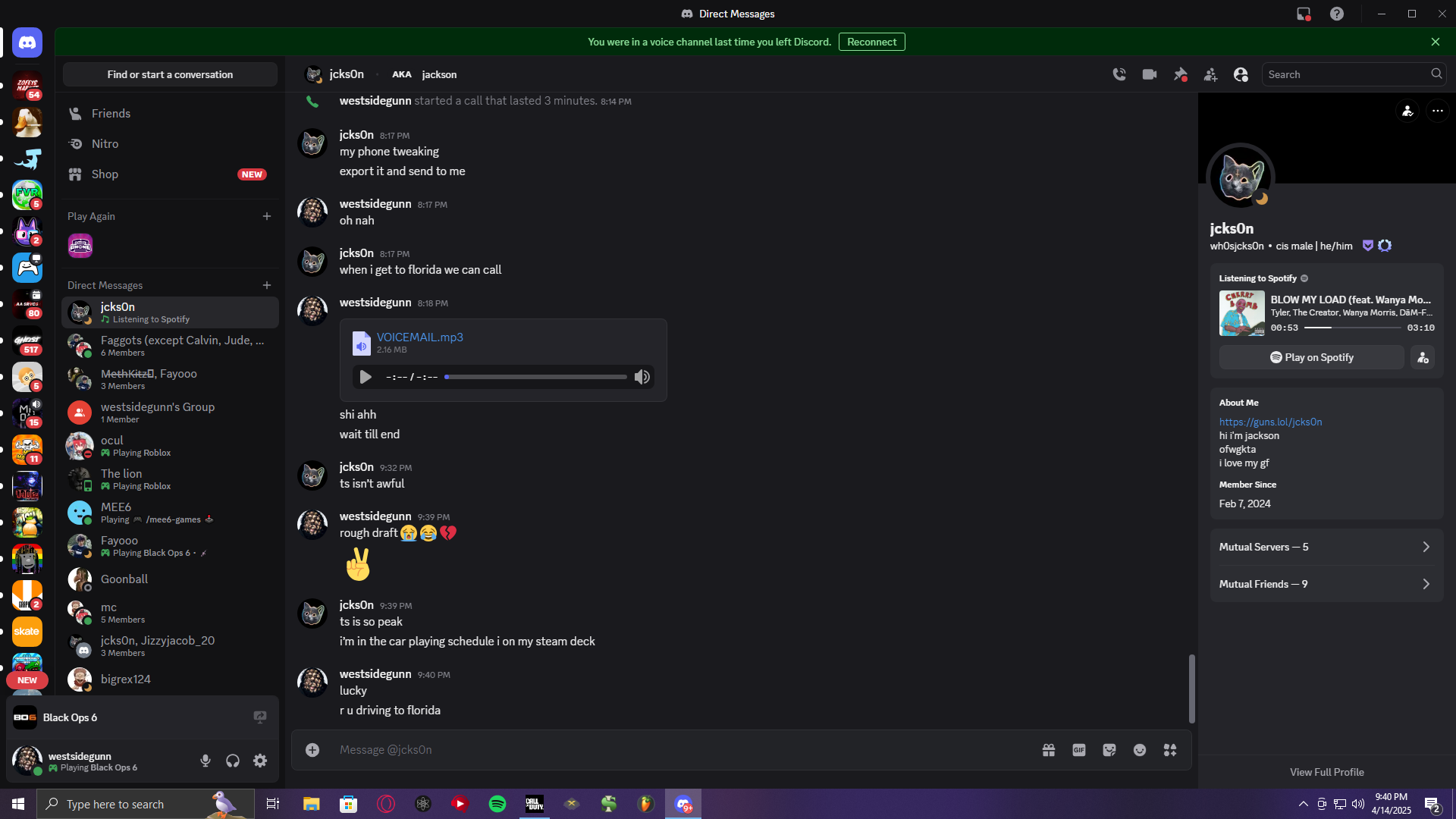This screenshot has width=1456, height=819.
Task: Toggle microphone mute
Action: (x=206, y=761)
